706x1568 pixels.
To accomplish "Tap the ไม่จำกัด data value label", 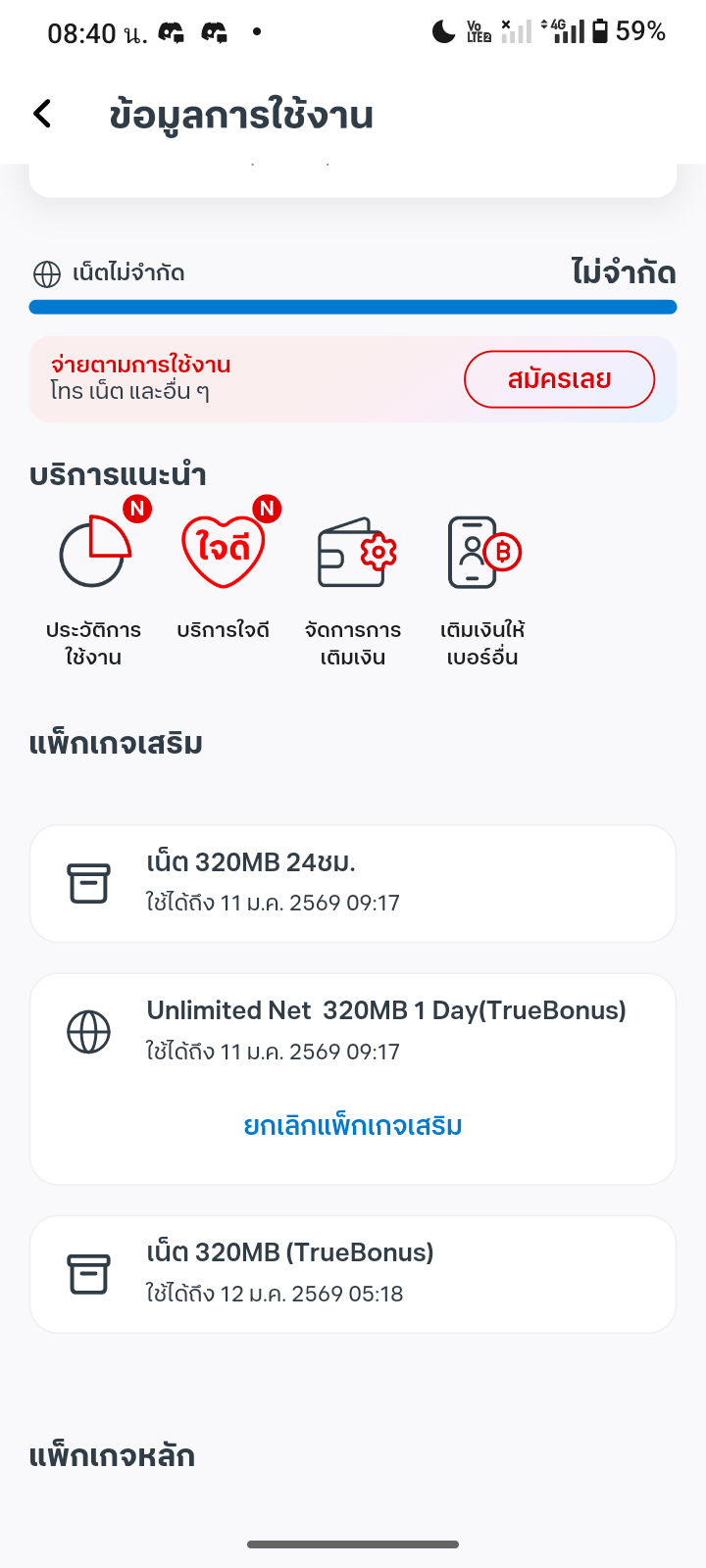I will pyautogui.click(x=624, y=271).
